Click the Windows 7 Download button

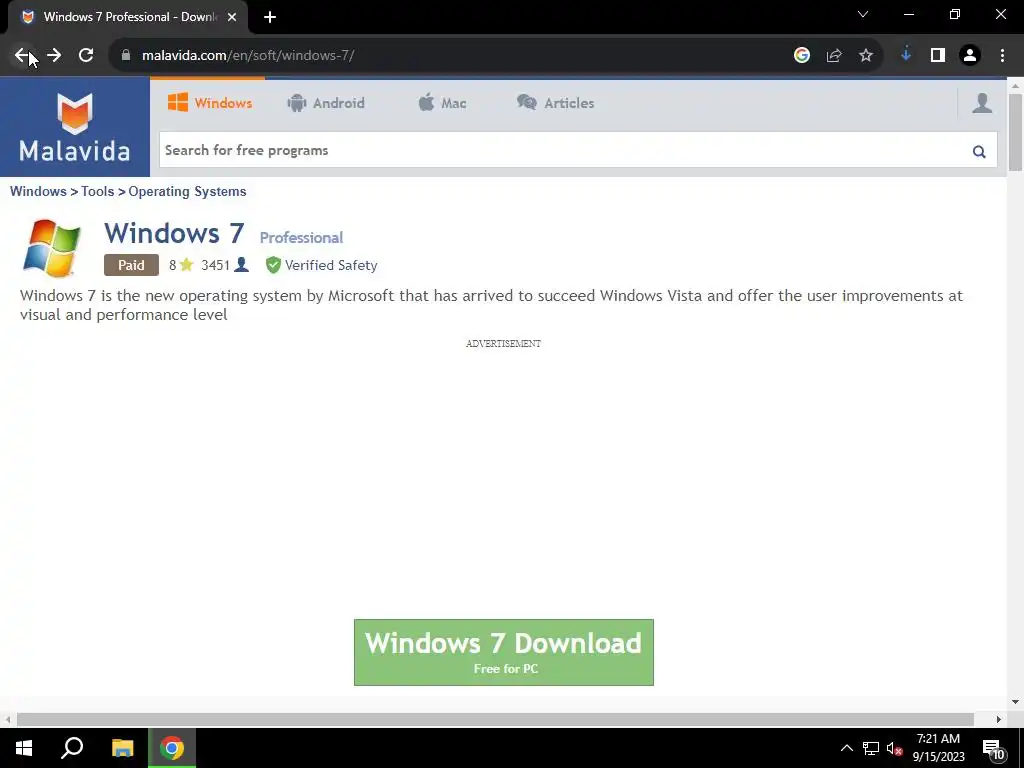(504, 652)
